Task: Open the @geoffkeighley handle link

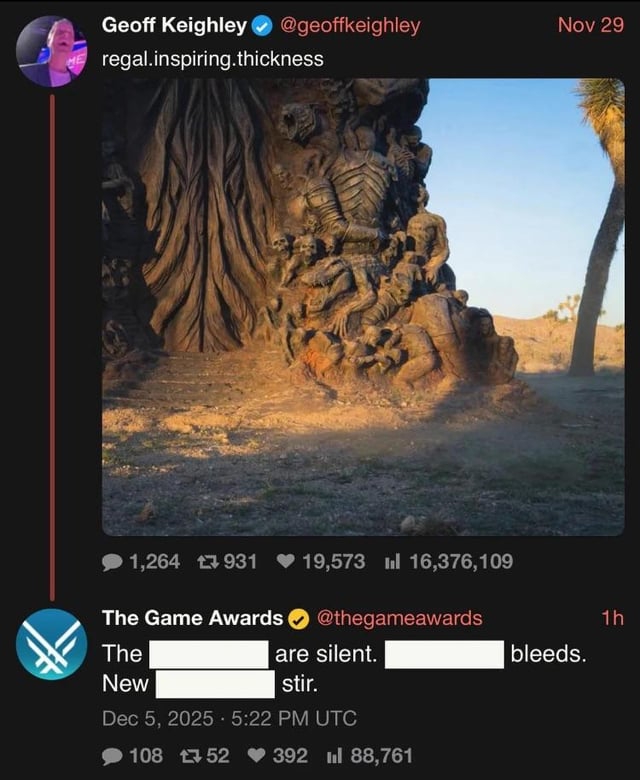Action: [351, 25]
